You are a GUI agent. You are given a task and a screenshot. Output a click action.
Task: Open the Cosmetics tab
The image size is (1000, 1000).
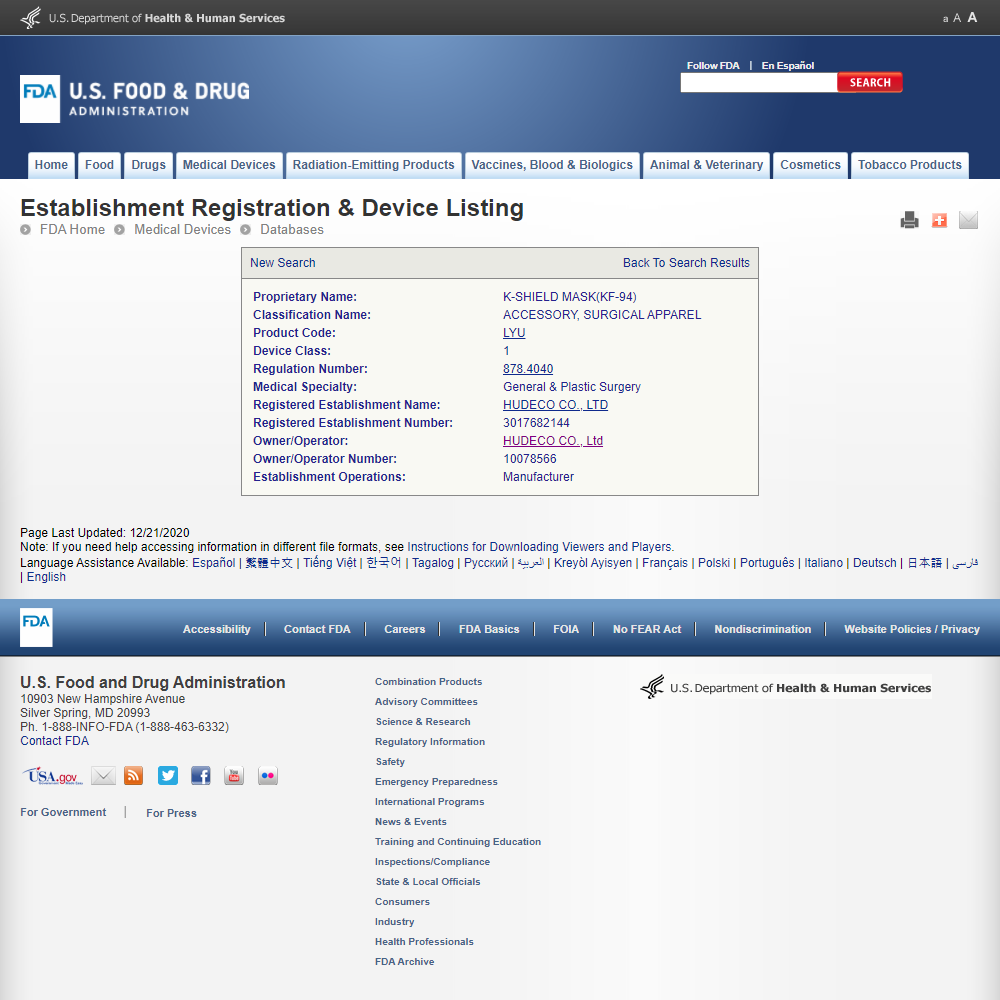coord(811,165)
